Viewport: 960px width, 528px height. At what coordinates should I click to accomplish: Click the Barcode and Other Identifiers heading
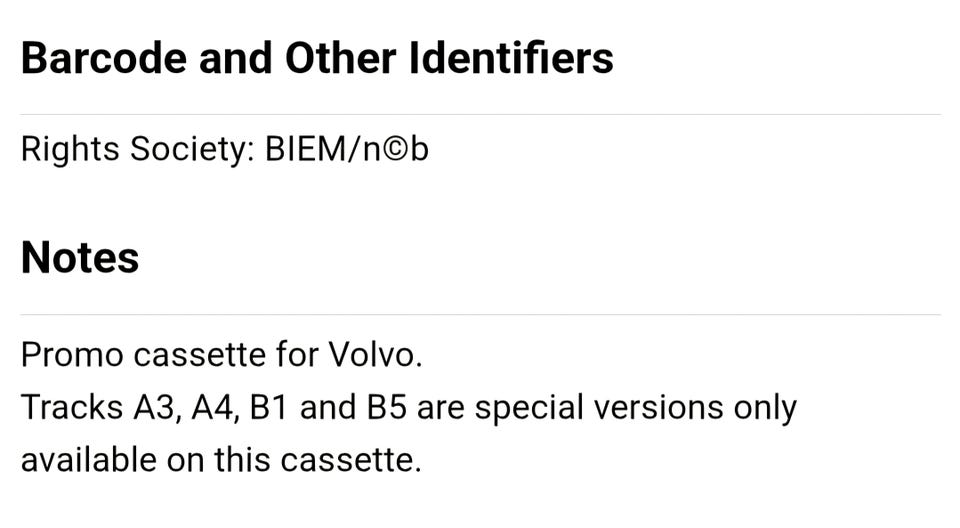(317, 58)
